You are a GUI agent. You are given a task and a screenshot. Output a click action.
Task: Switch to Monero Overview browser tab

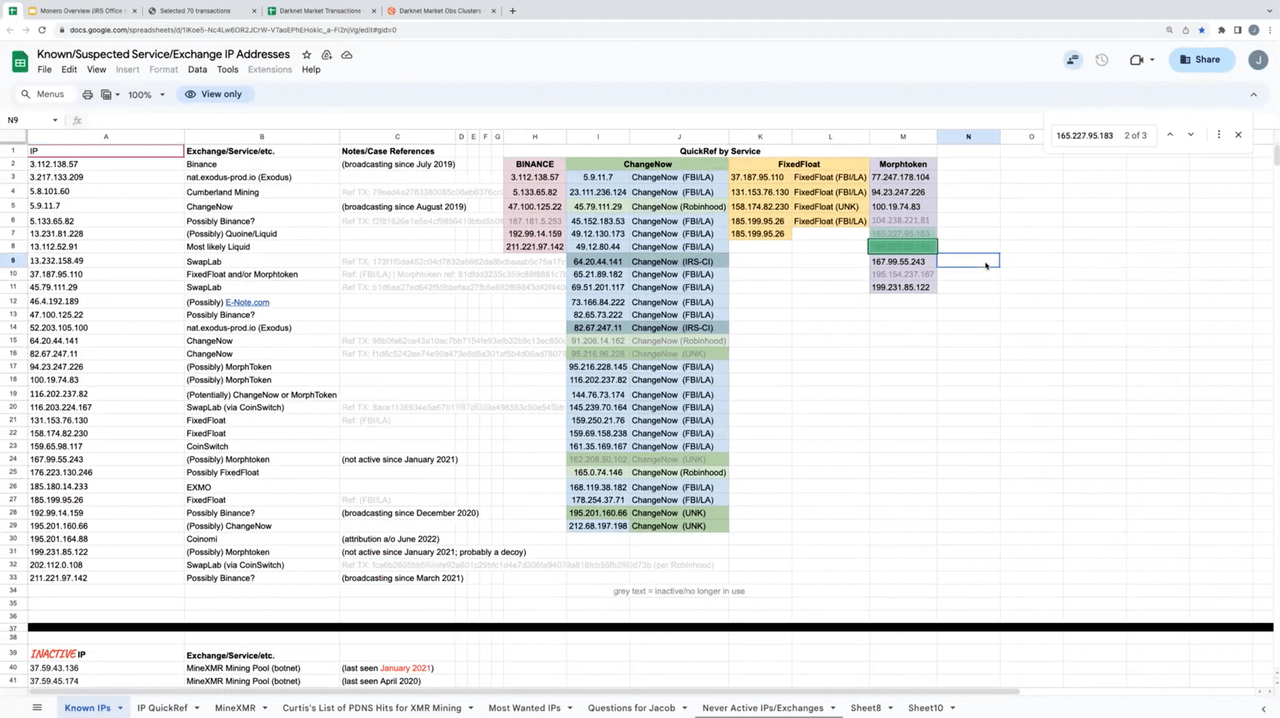81,11
